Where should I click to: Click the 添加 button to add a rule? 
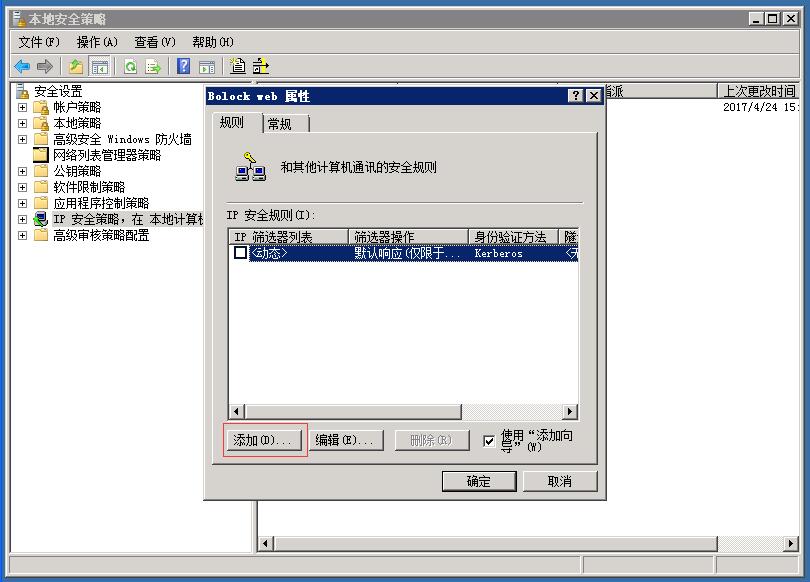[x=261, y=440]
